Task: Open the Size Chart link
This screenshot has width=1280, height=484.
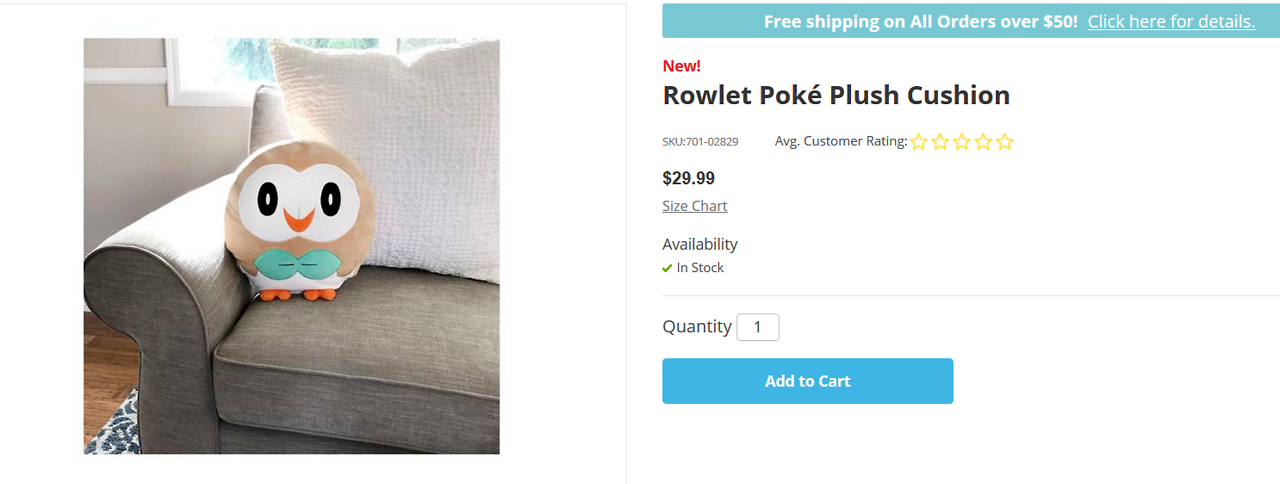Action: pos(694,206)
